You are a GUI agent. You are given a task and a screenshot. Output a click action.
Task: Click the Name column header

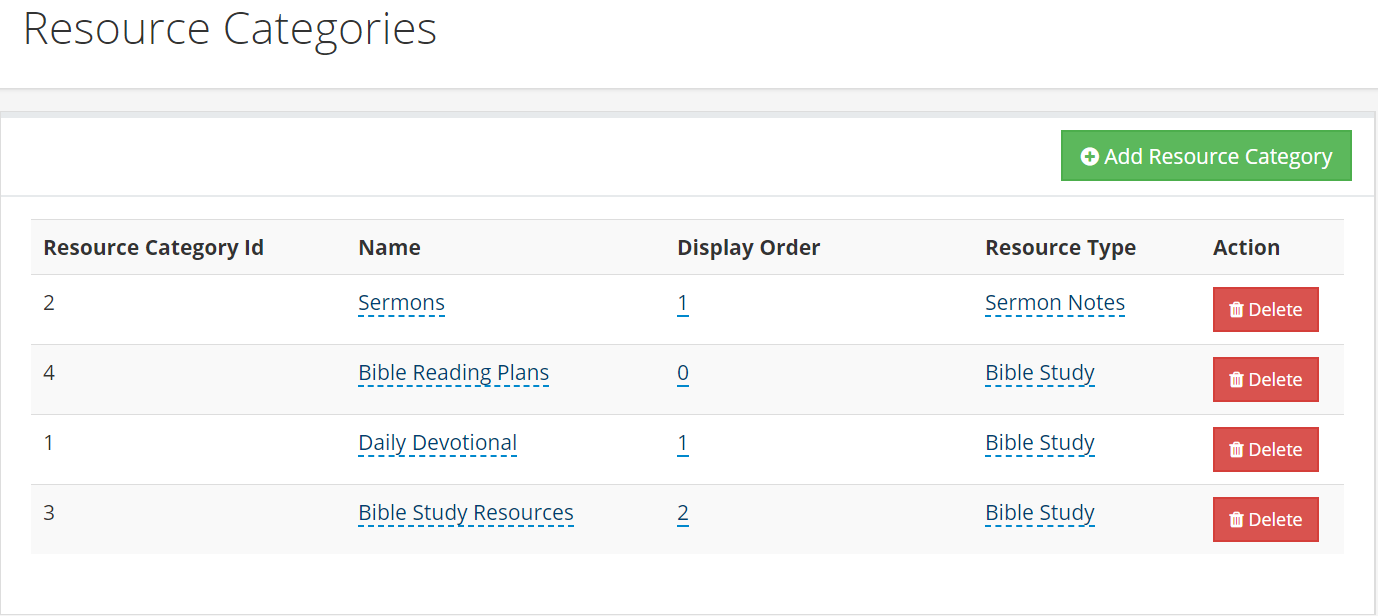pyautogui.click(x=389, y=247)
